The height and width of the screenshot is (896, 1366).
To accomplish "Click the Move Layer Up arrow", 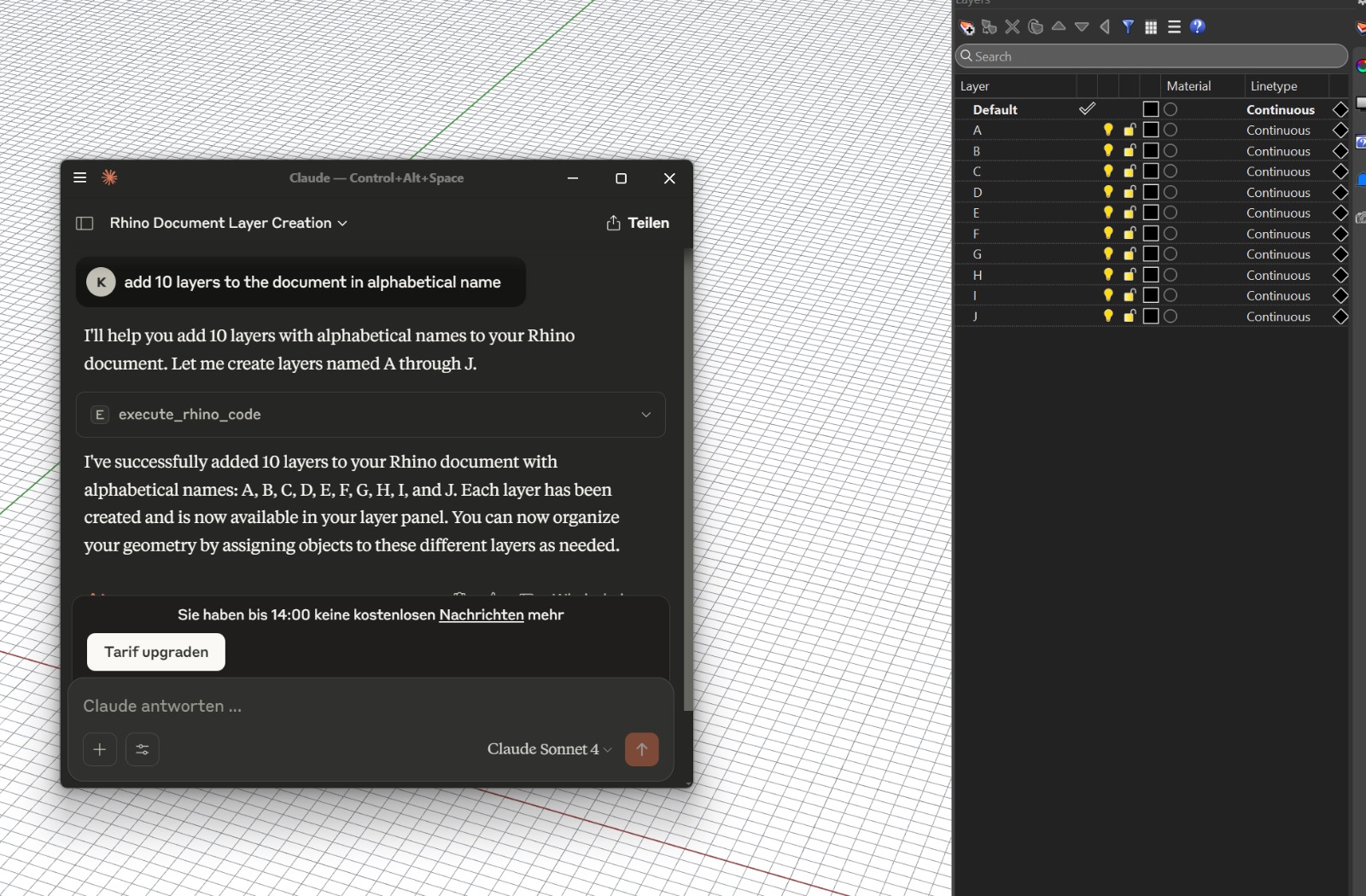I will [x=1059, y=26].
